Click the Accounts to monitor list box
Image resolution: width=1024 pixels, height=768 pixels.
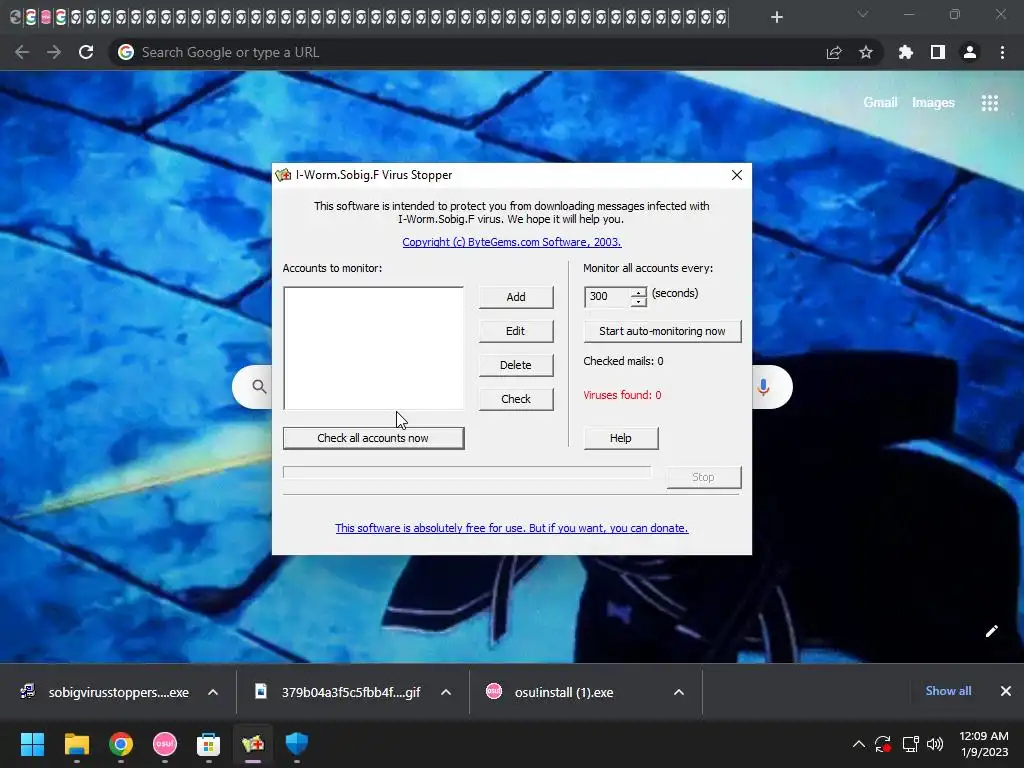(x=374, y=348)
